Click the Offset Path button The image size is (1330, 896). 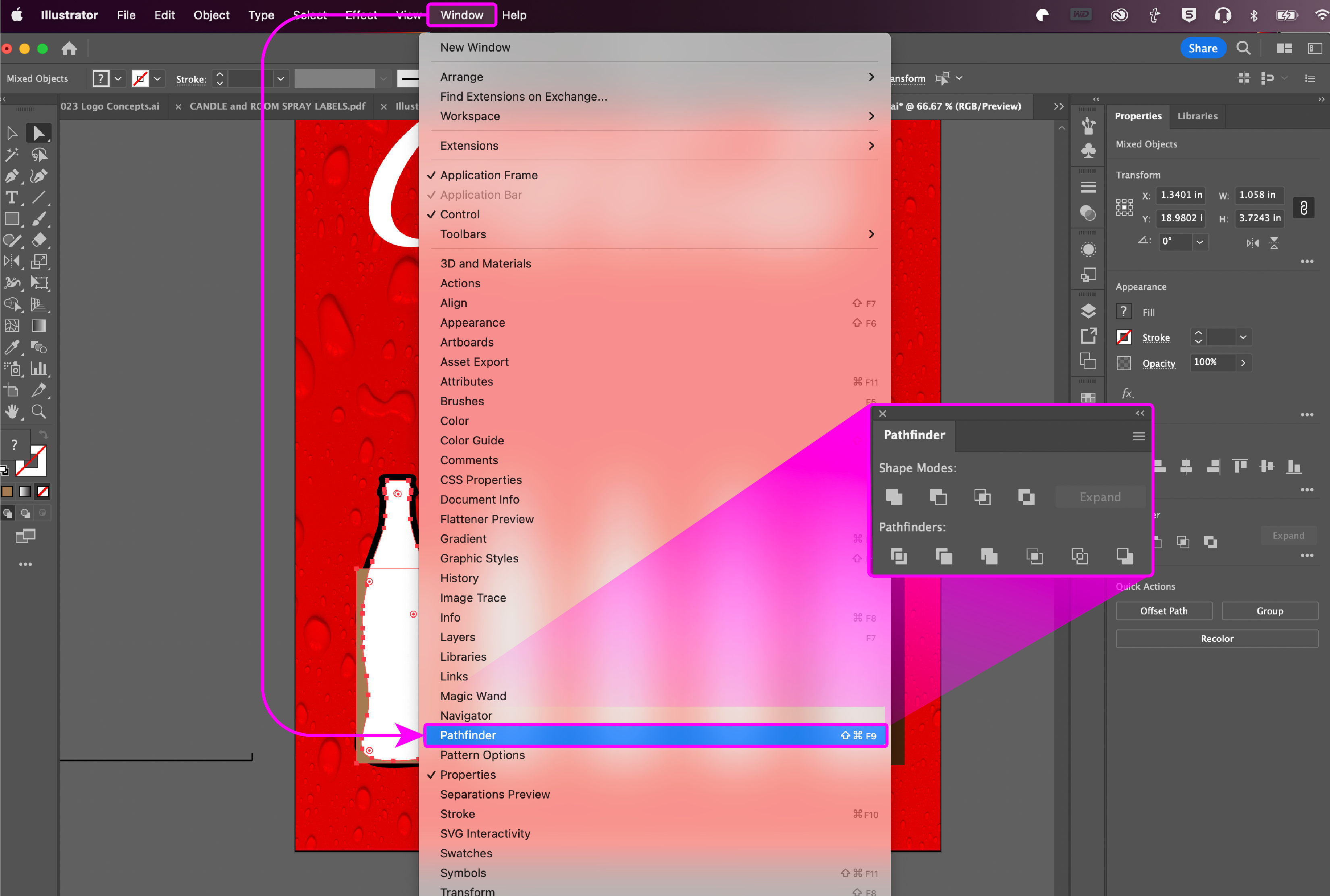(x=1164, y=611)
